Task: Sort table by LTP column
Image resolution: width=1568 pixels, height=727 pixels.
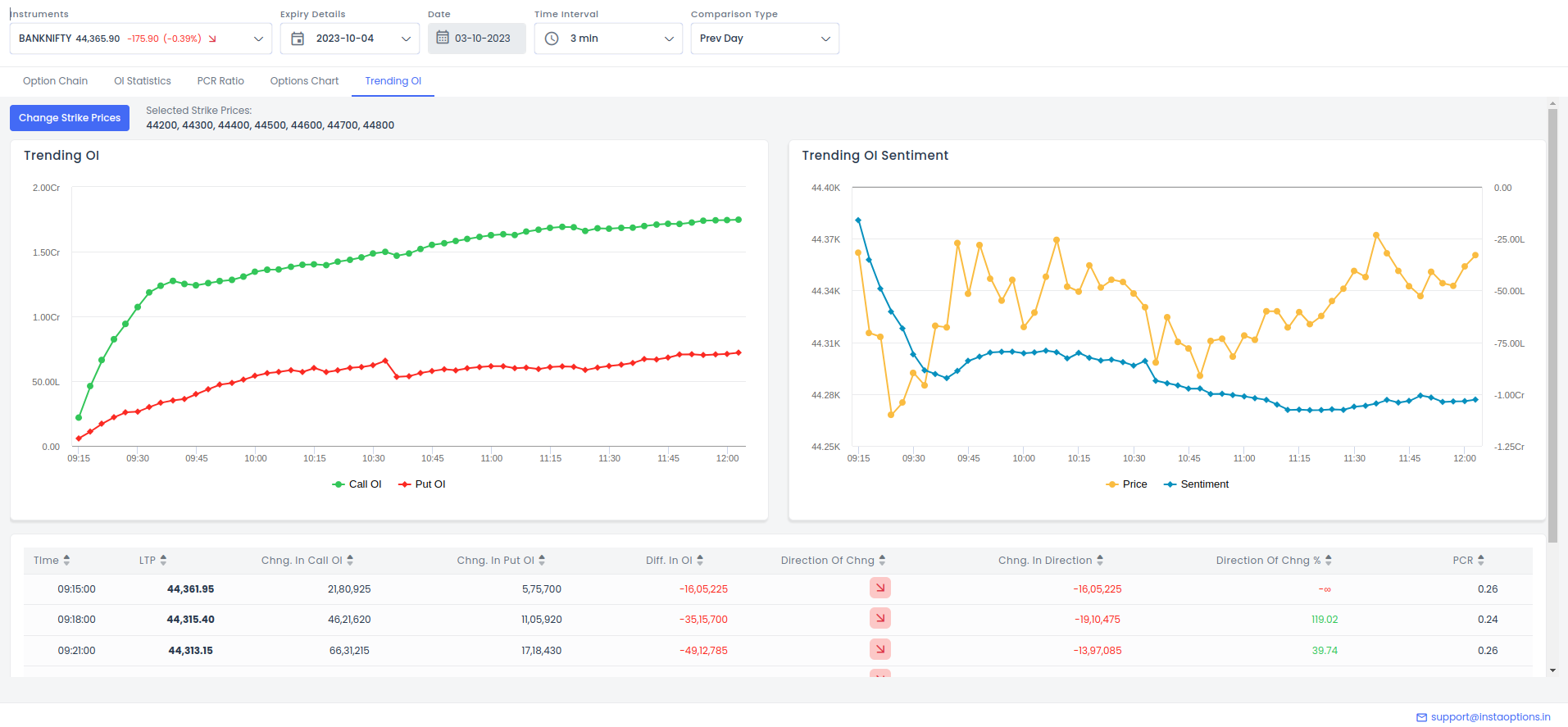Action: (x=163, y=561)
